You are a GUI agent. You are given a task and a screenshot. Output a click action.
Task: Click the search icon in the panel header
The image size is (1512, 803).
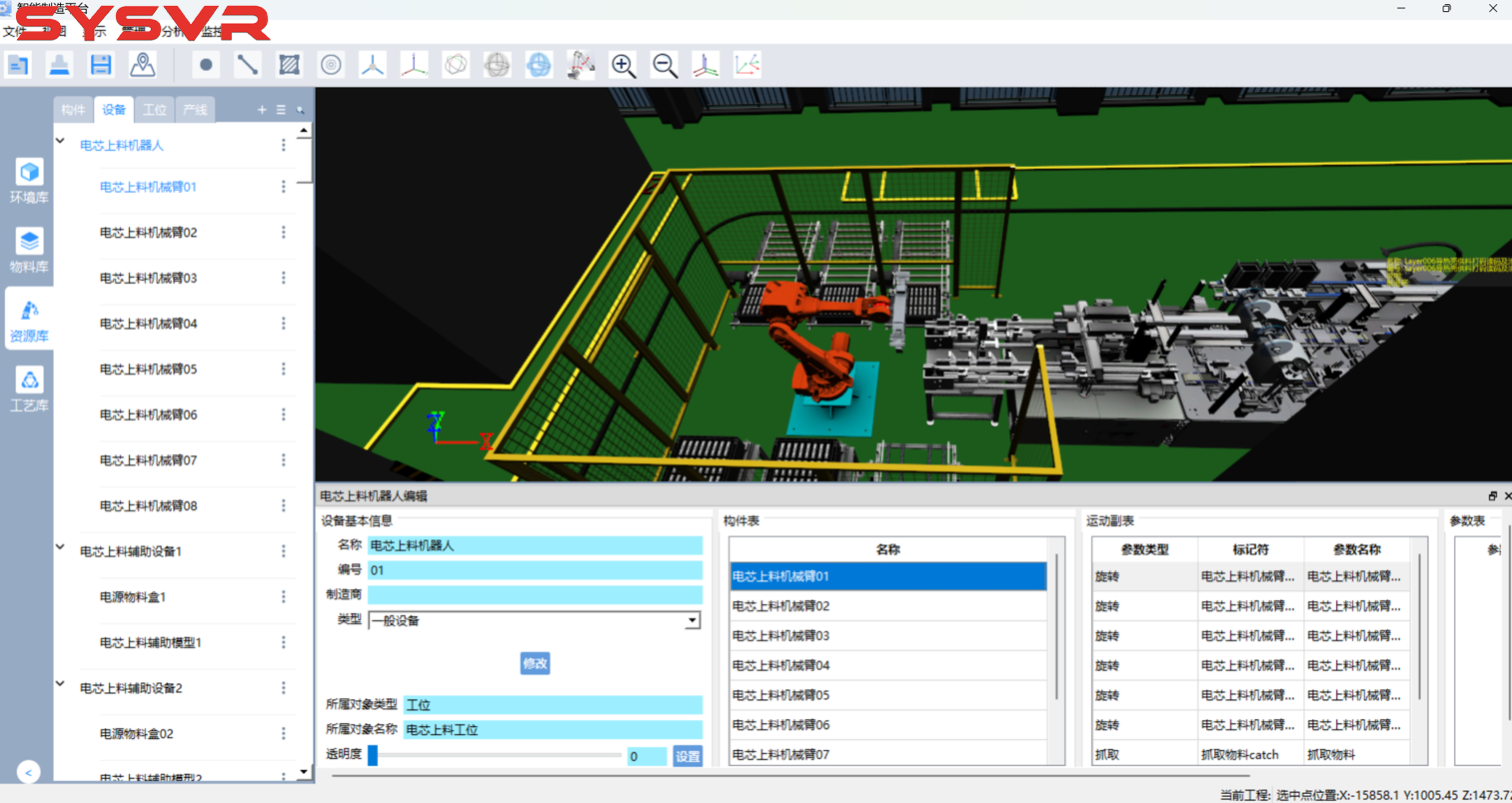pyautogui.click(x=300, y=110)
